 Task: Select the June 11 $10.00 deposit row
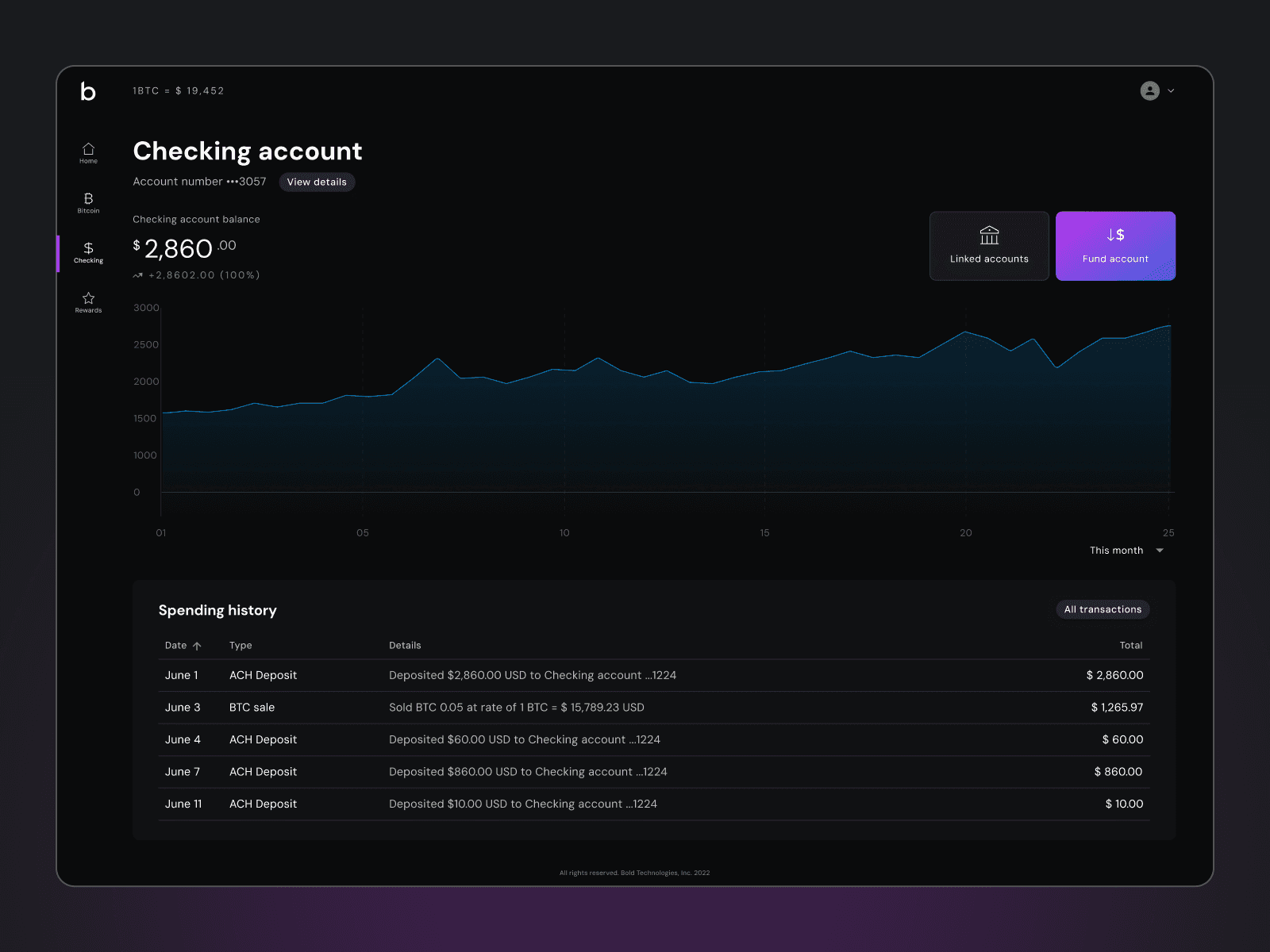click(654, 804)
